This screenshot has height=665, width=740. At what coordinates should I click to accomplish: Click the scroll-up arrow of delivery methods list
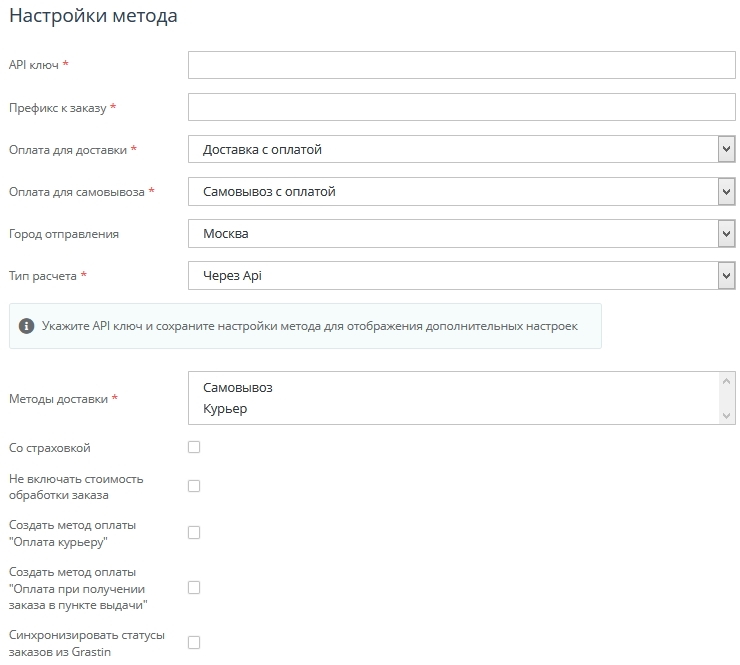pyautogui.click(x=727, y=381)
